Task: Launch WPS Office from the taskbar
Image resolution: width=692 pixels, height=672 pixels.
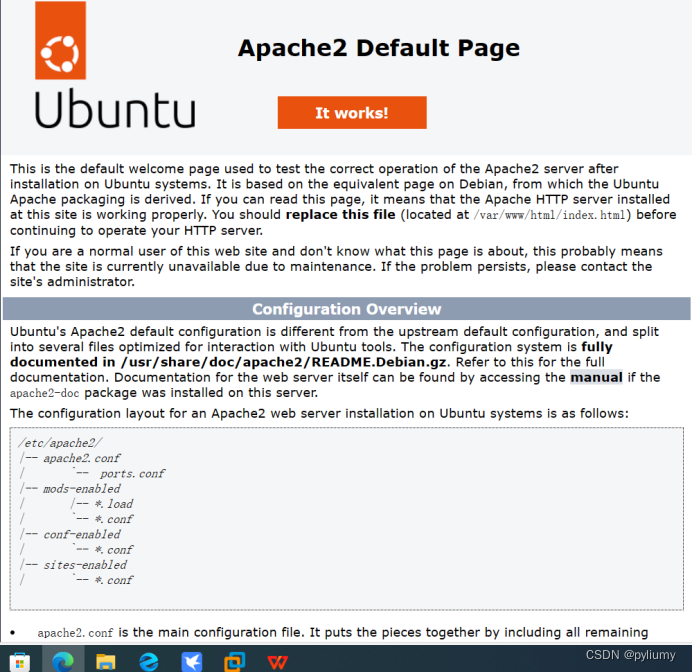Action: (x=278, y=662)
